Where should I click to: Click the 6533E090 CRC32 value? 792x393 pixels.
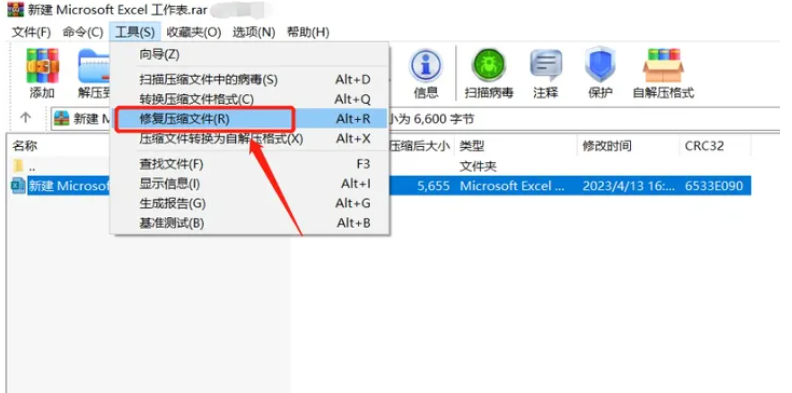(714, 186)
